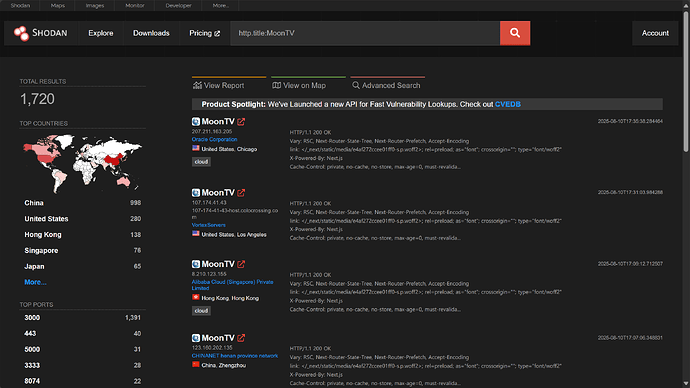Open the Images top menu item
The height and width of the screenshot is (388, 690).
(95, 5)
